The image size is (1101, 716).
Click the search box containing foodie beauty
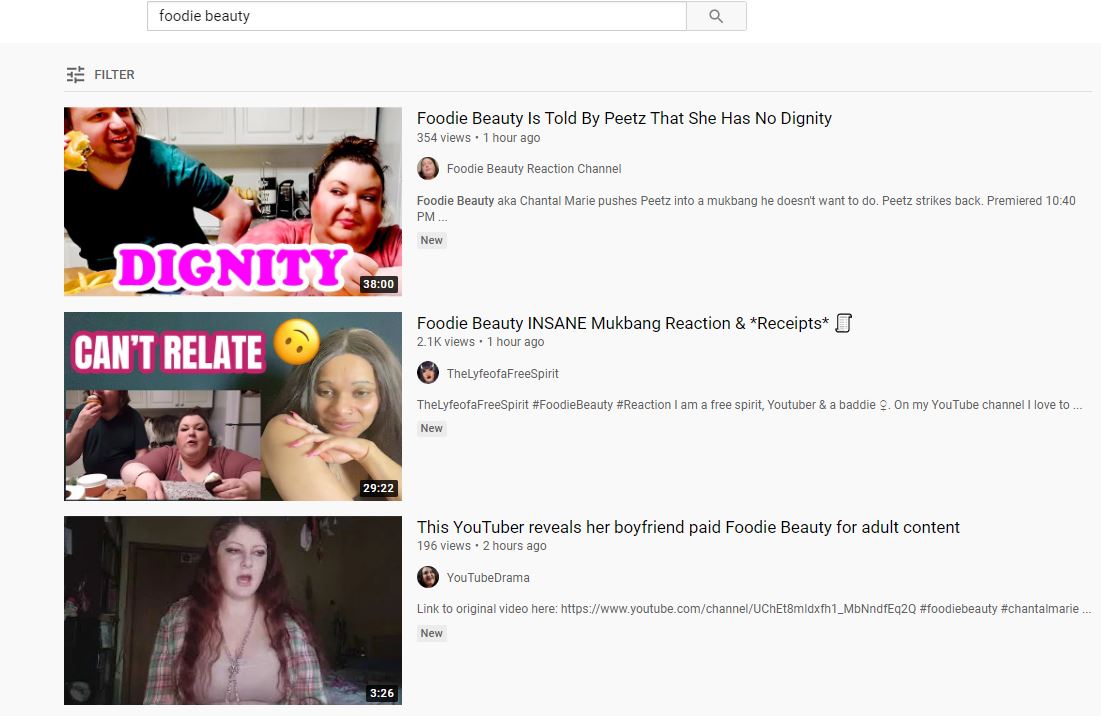(416, 16)
